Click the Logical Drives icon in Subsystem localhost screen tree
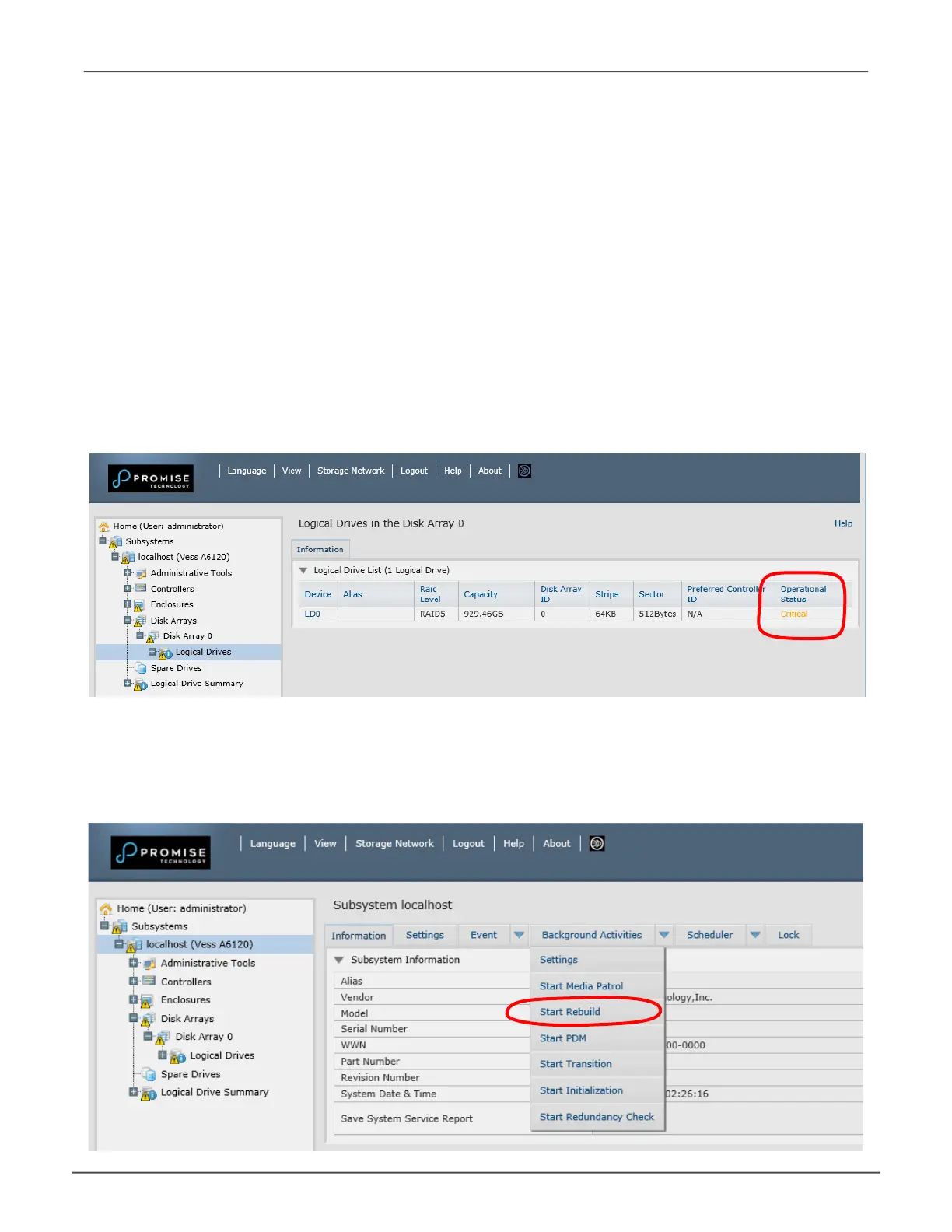 (177, 1056)
